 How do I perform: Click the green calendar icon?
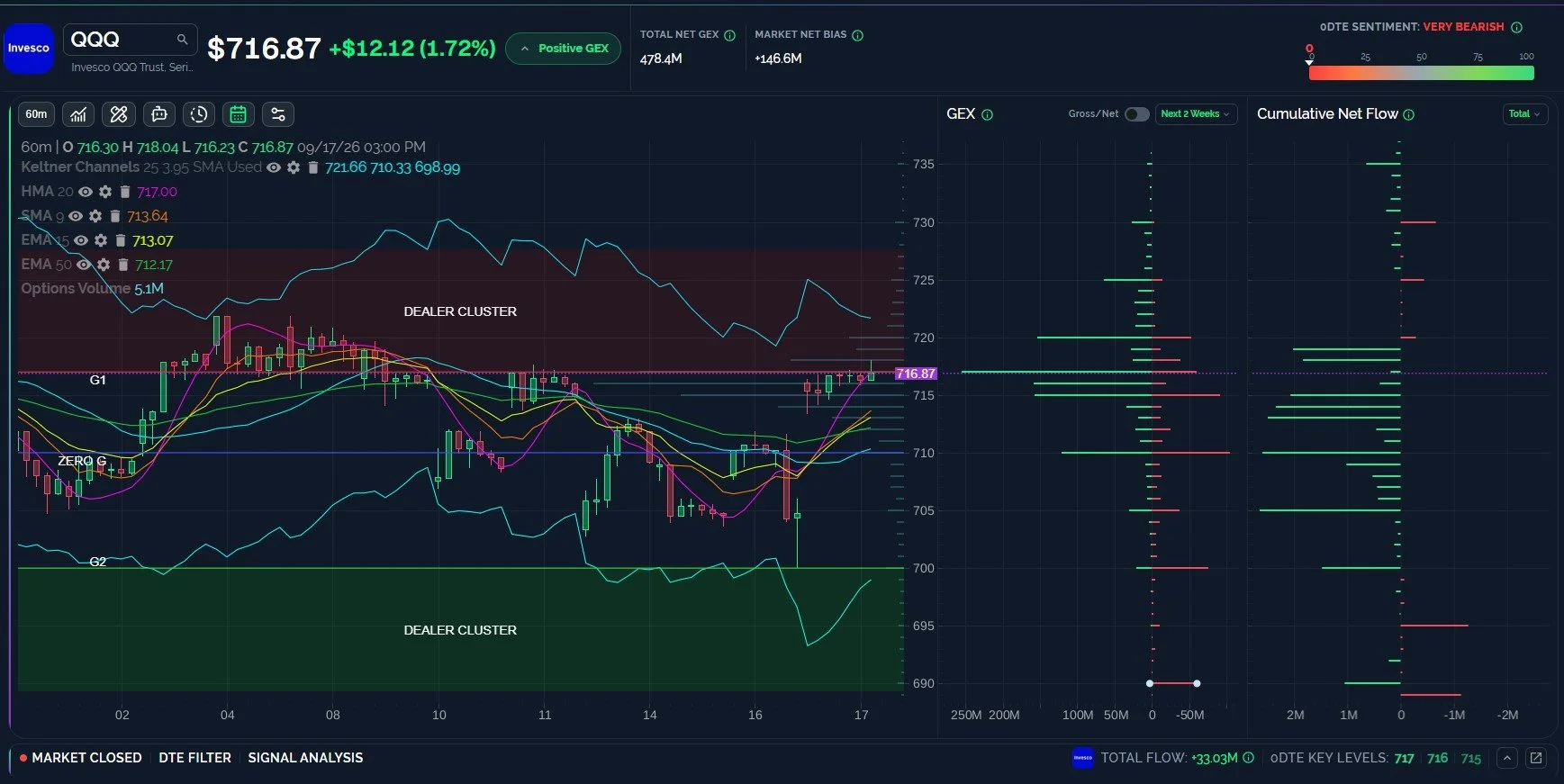(239, 114)
